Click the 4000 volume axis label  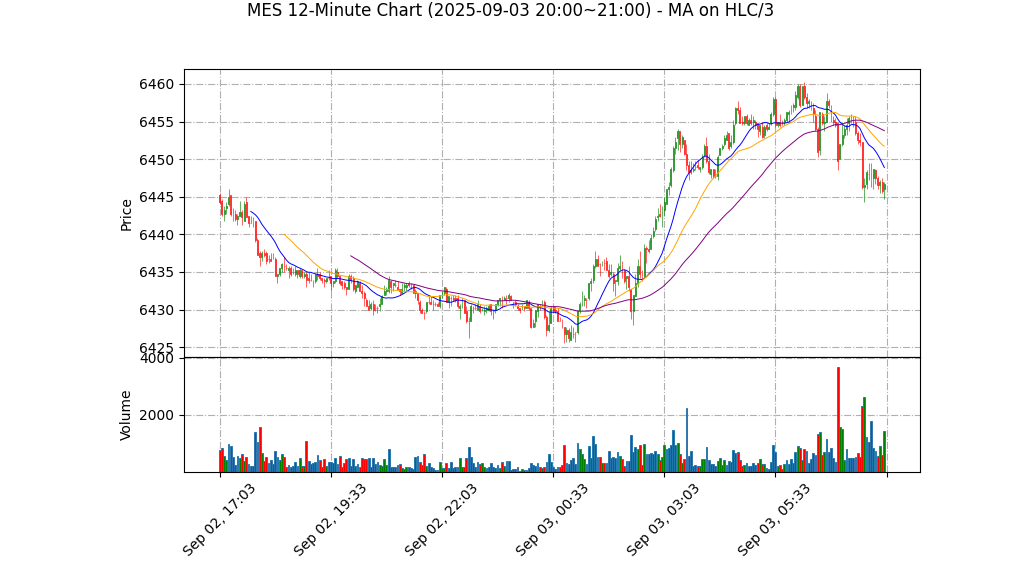pos(156,359)
